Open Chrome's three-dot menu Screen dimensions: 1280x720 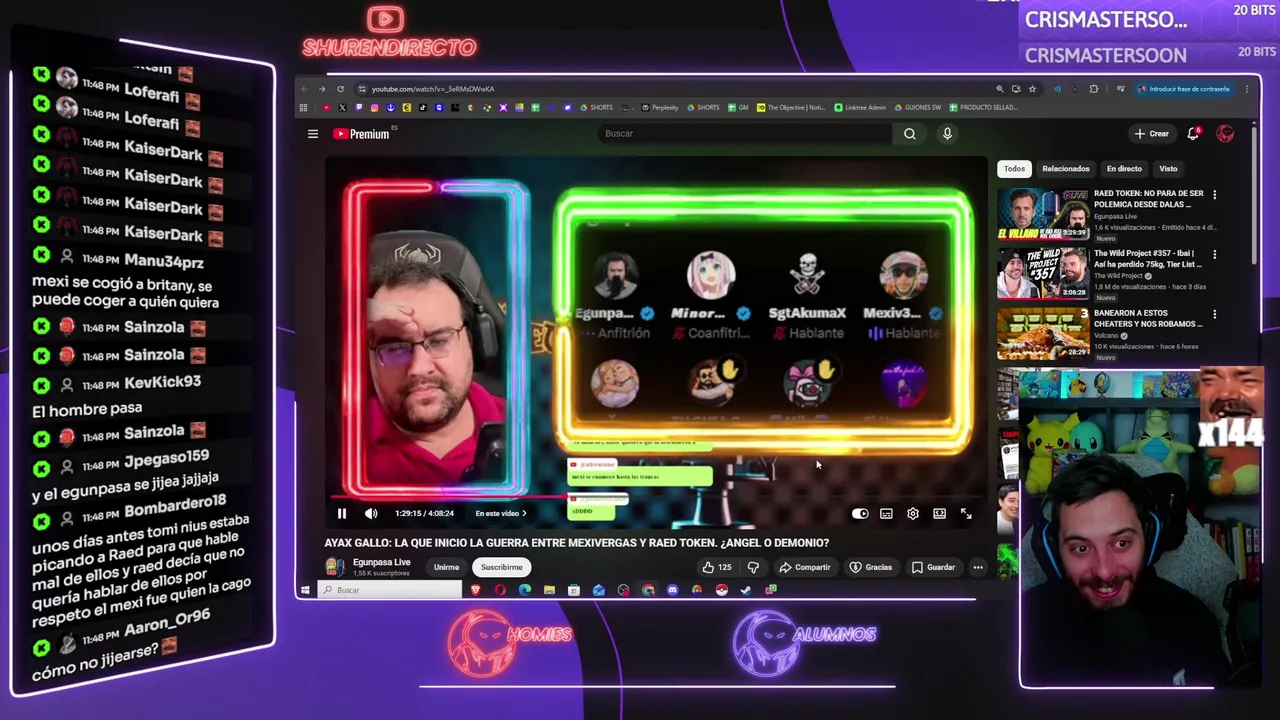(x=1248, y=89)
